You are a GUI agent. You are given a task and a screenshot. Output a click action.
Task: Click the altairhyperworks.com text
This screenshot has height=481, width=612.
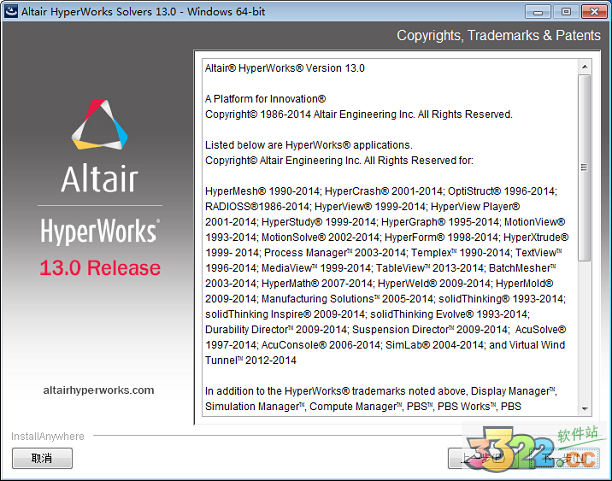98,390
